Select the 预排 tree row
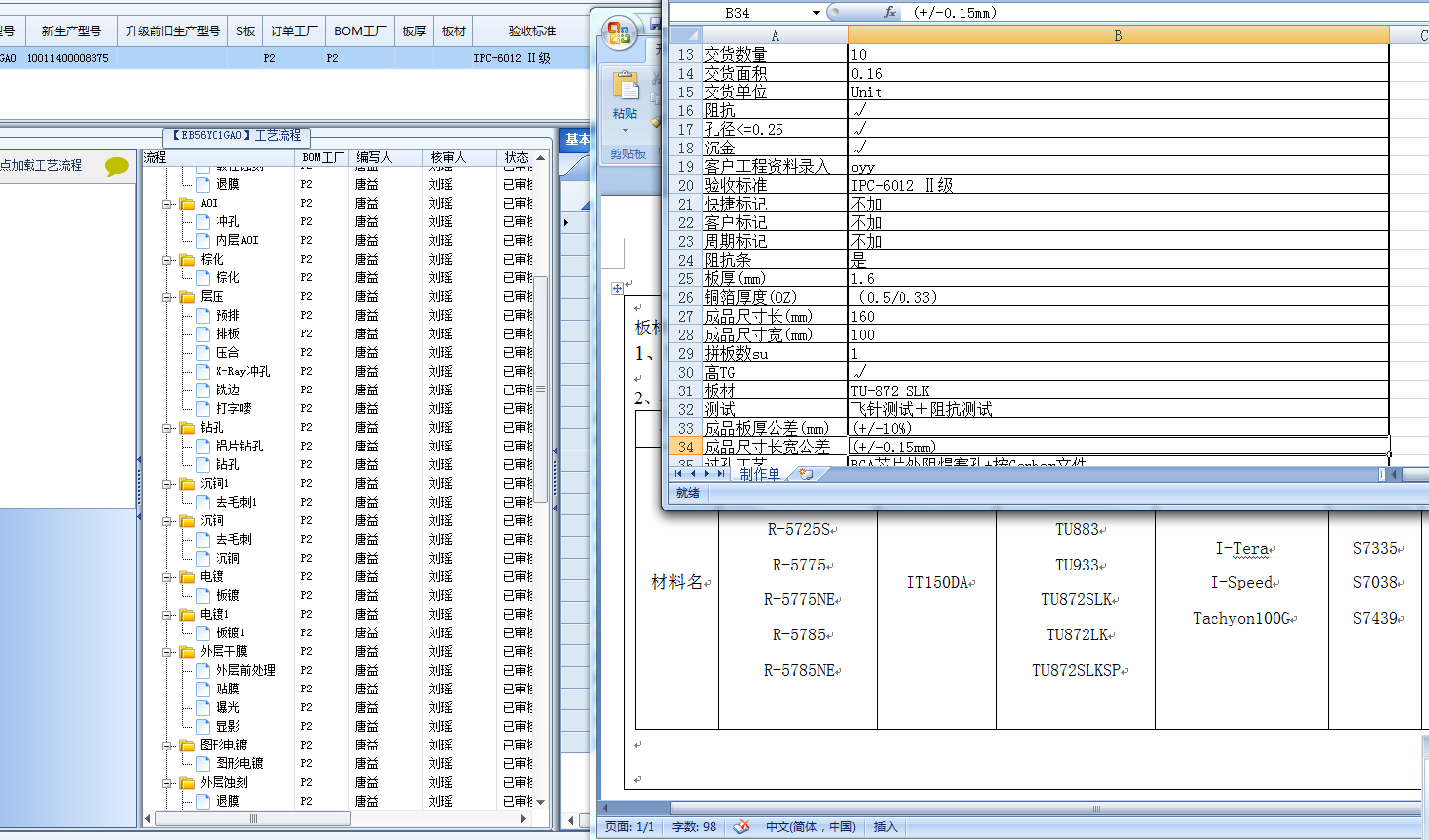Image resolution: width=1429 pixels, height=840 pixels. pyautogui.click(x=338, y=316)
